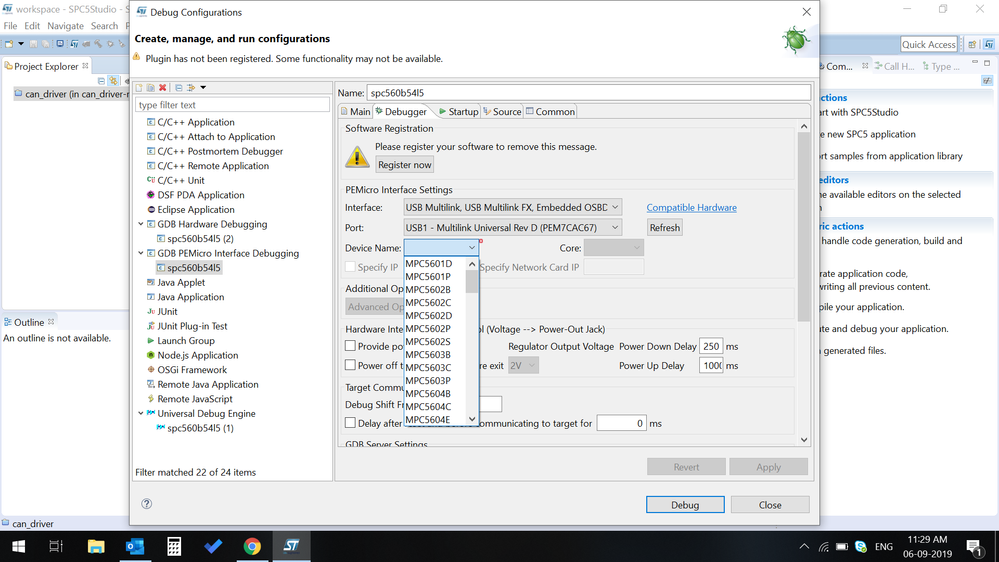This screenshot has width=999, height=562.
Task: Collapse all configurations in the tree toolbar
Action: (x=178, y=87)
